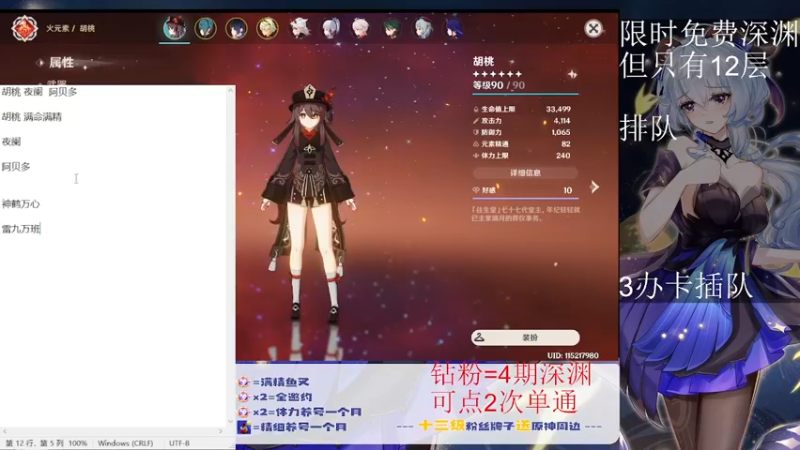Screen dimensions: 800x450
Task: Click the gift icon beside ×2=体力补号一个月
Action: tap(243, 411)
